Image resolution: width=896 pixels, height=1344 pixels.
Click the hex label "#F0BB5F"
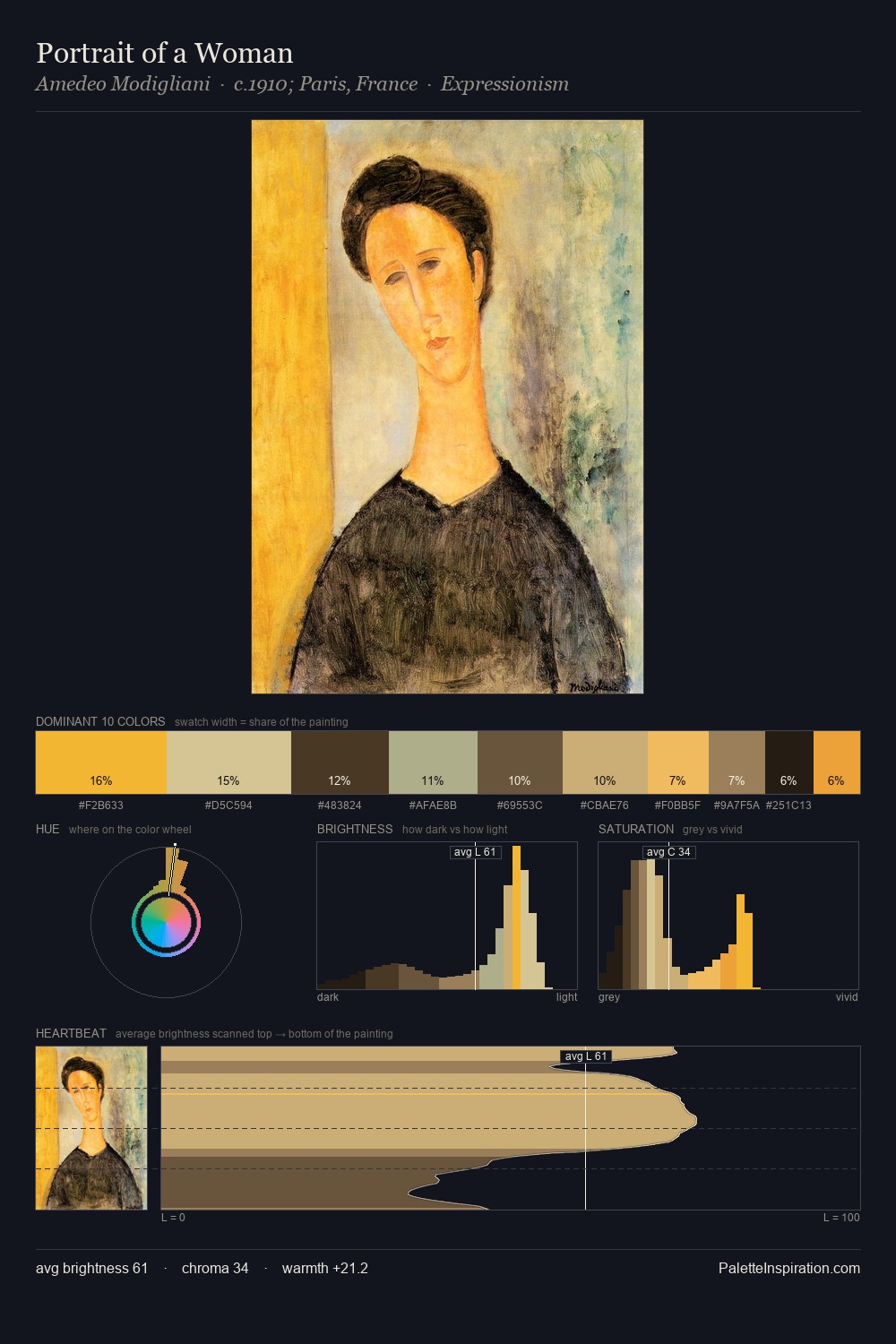click(x=678, y=806)
